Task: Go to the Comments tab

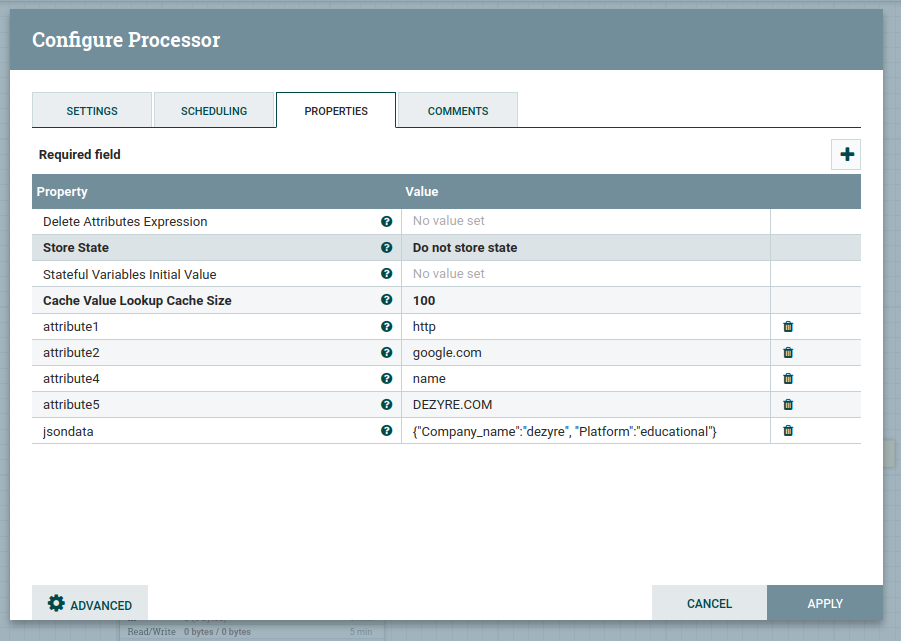Action: (x=458, y=111)
